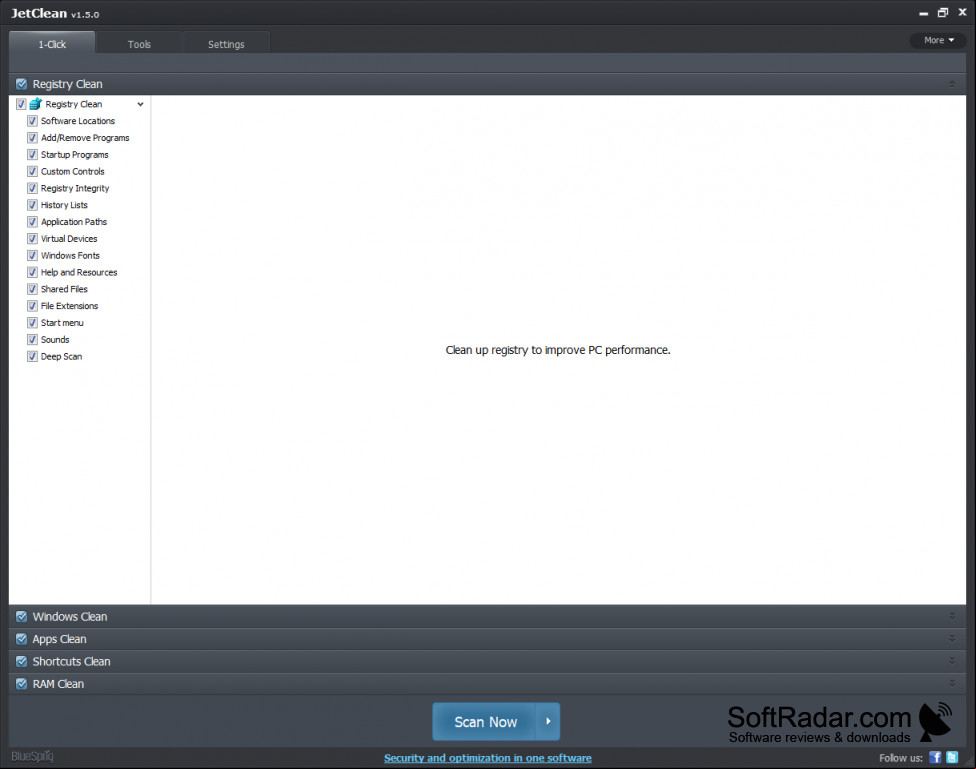Disable Deep Scan checkbox
The image size is (976, 769).
[x=32, y=356]
